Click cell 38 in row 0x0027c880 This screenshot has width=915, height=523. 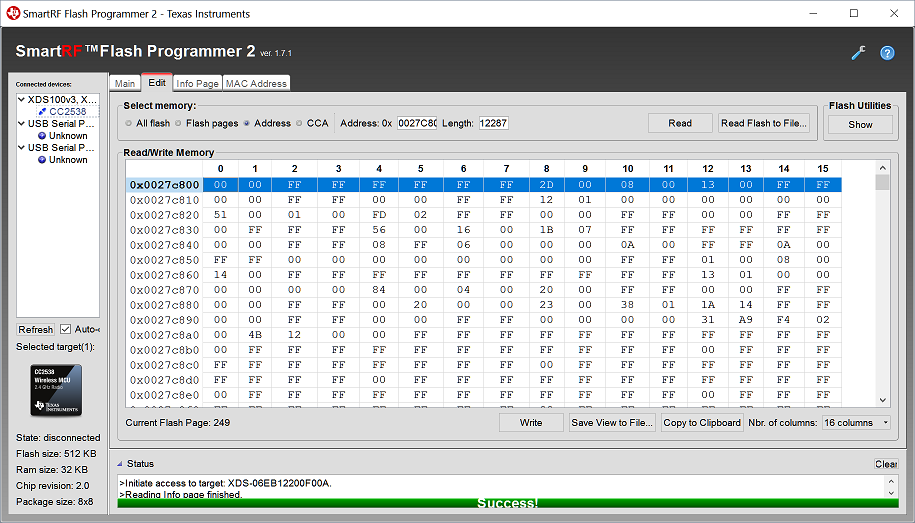click(627, 305)
